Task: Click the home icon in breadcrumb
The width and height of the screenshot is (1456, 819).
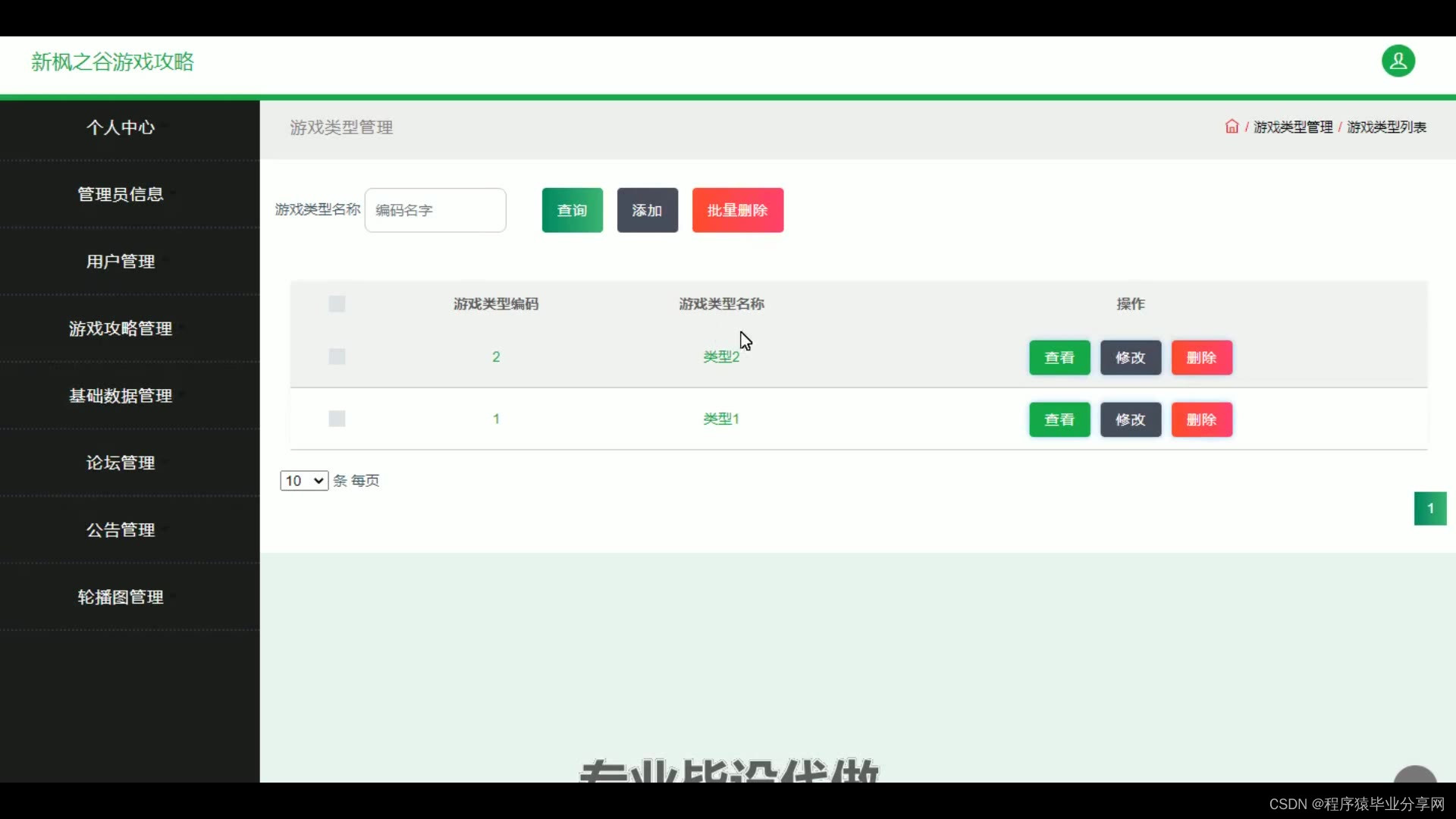Action: (x=1232, y=127)
